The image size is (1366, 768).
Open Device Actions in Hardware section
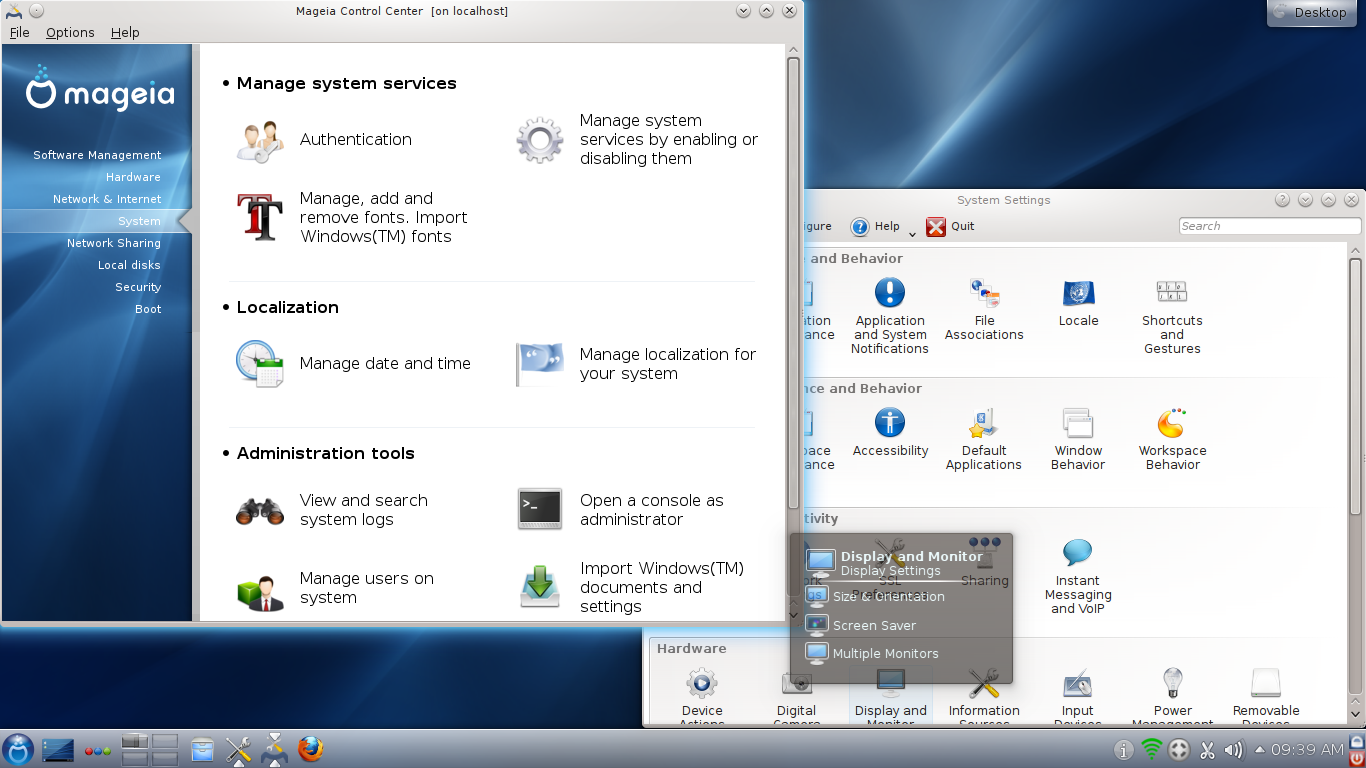pyautogui.click(x=702, y=696)
